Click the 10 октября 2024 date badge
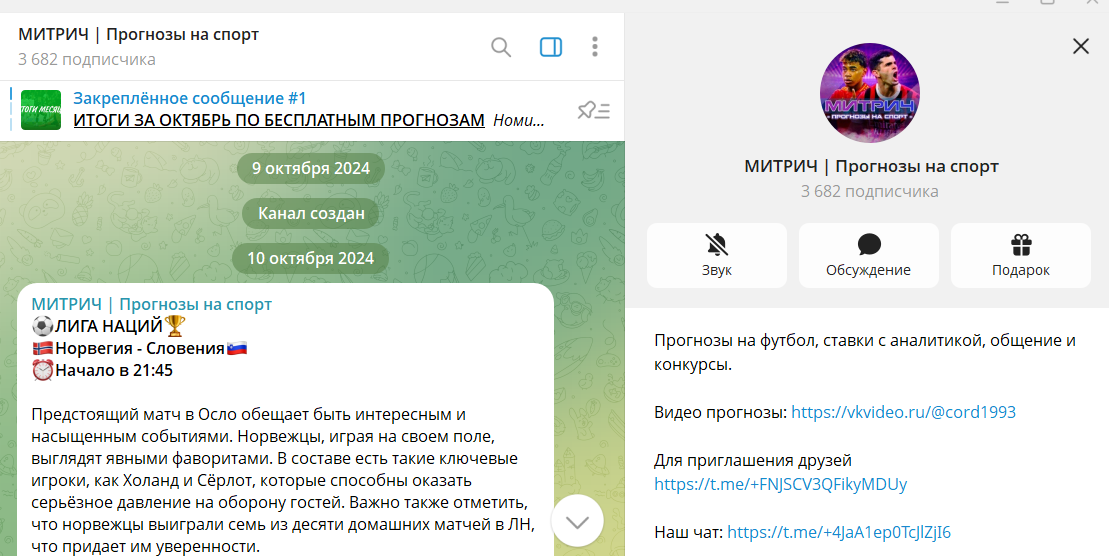 (310, 258)
